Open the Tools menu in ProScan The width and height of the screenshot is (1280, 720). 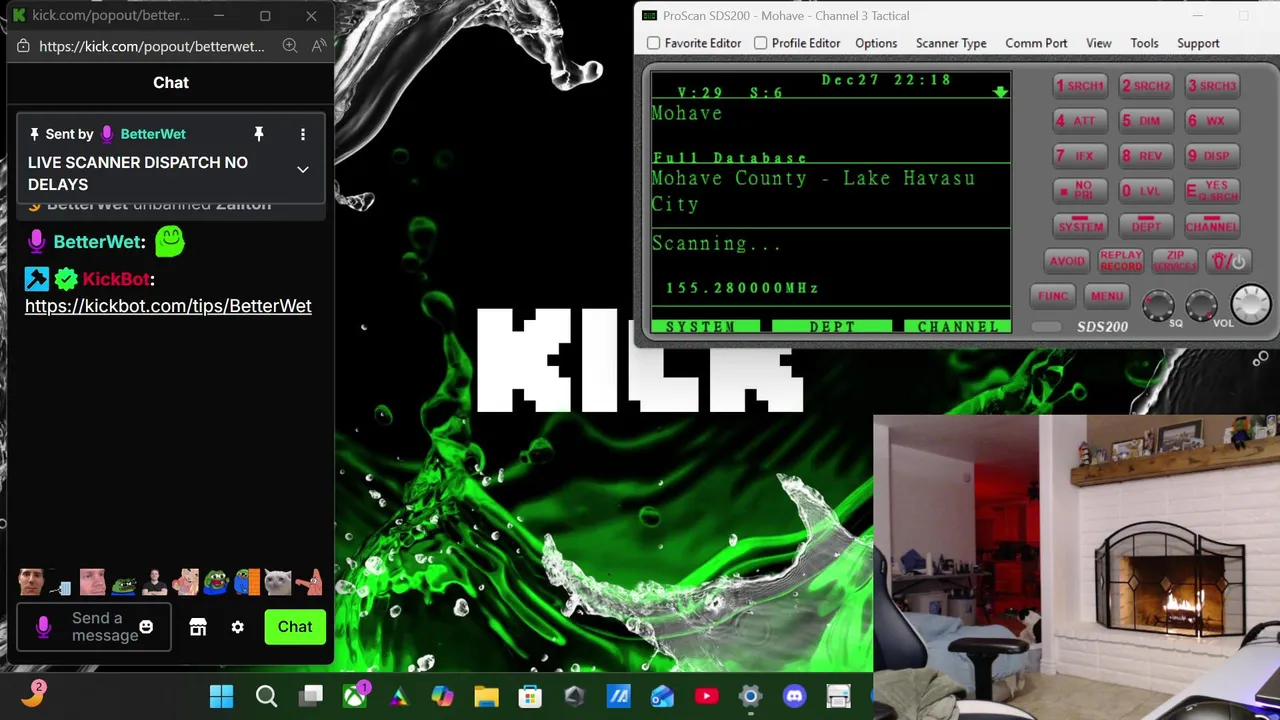tap(1144, 43)
